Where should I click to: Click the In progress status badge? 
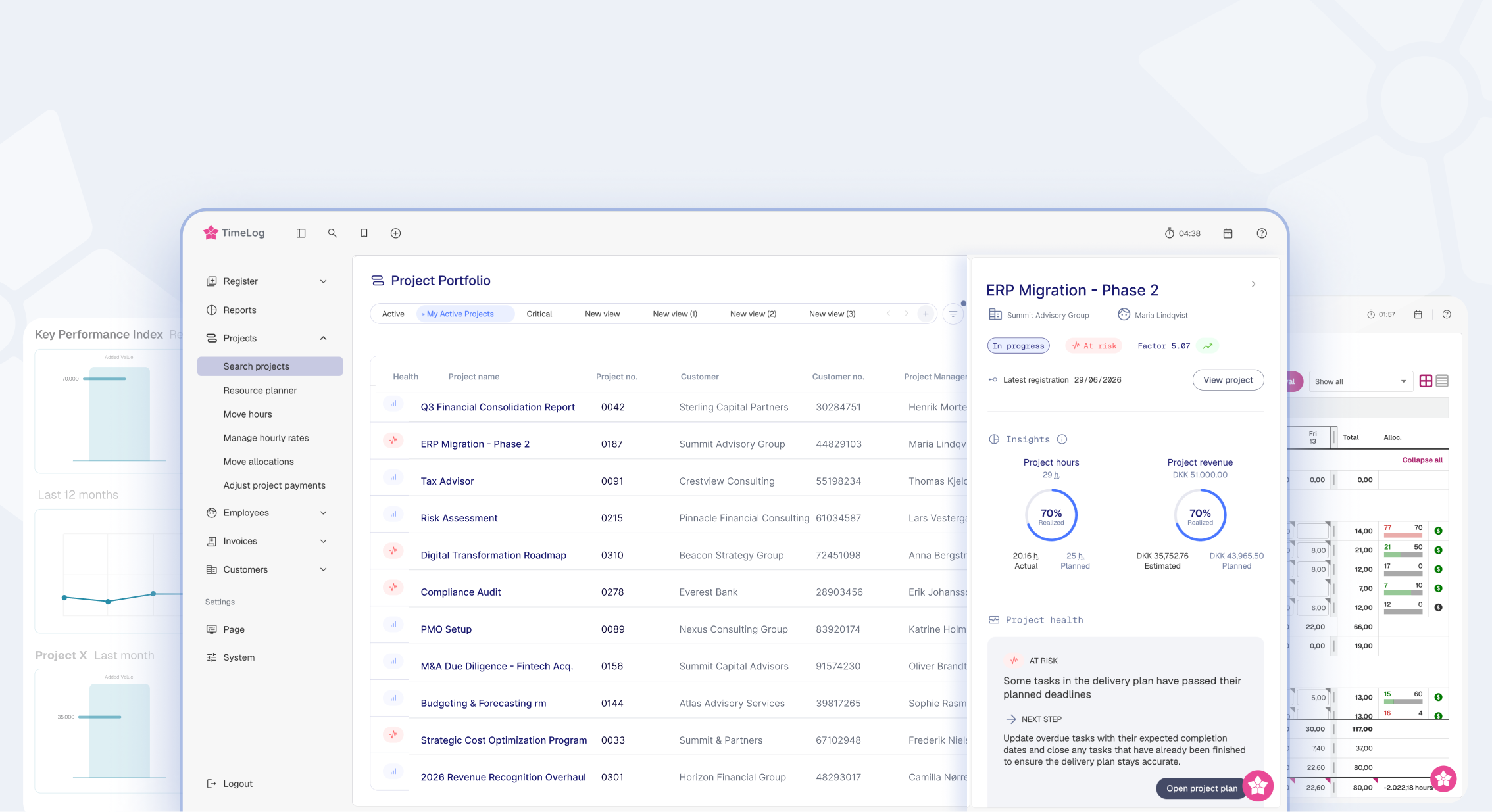click(1018, 346)
